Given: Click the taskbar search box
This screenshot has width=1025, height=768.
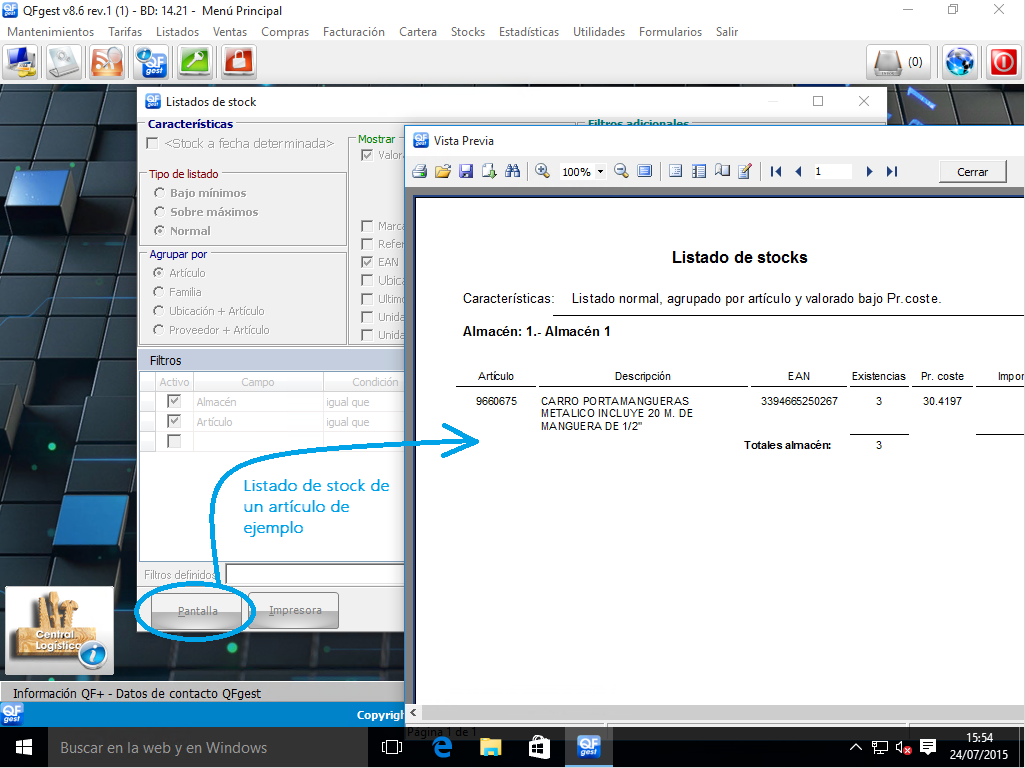Looking at the screenshot, I should [208, 747].
